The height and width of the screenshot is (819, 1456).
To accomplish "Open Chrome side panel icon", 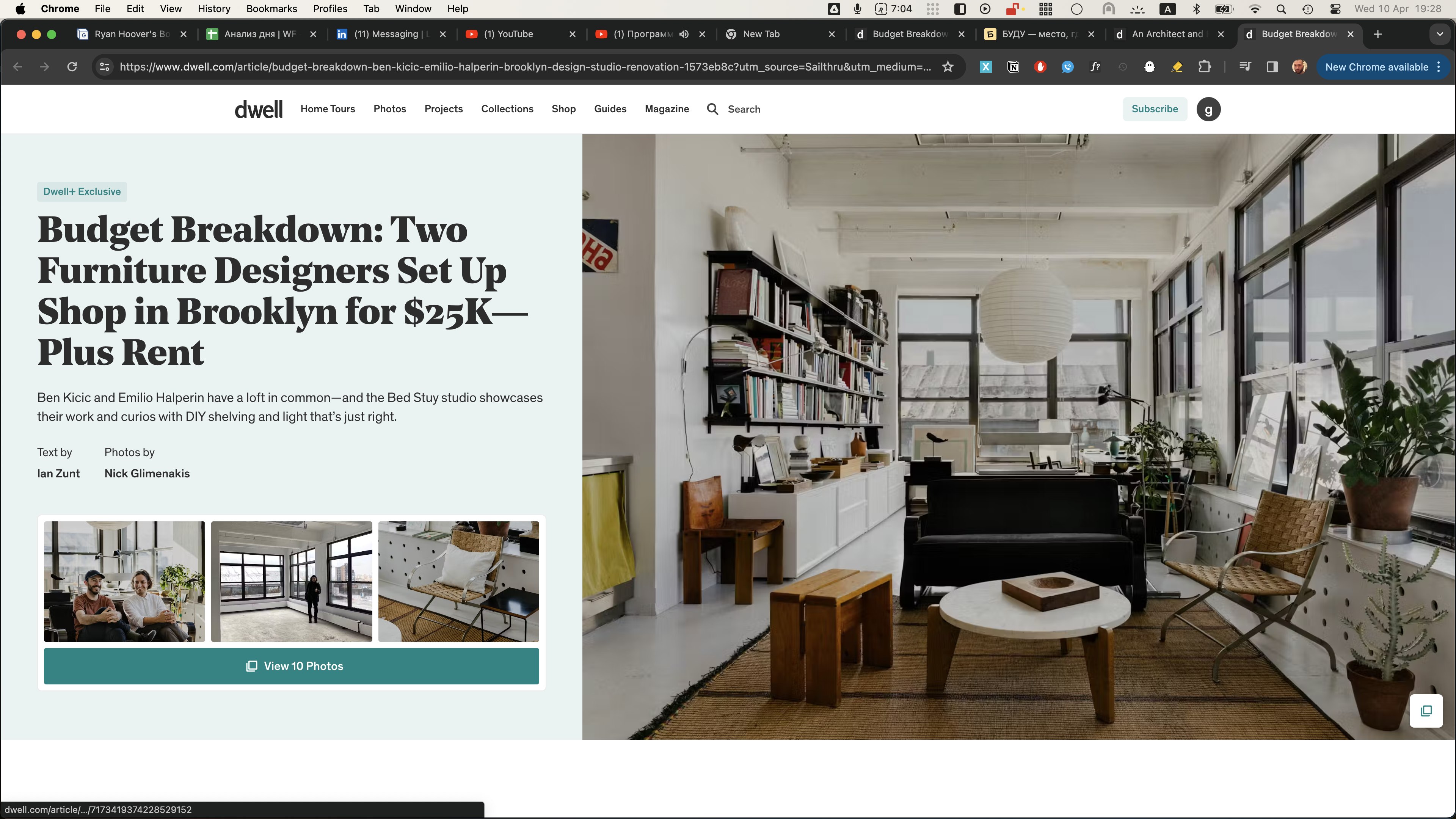I will (x=1272, y=67).
